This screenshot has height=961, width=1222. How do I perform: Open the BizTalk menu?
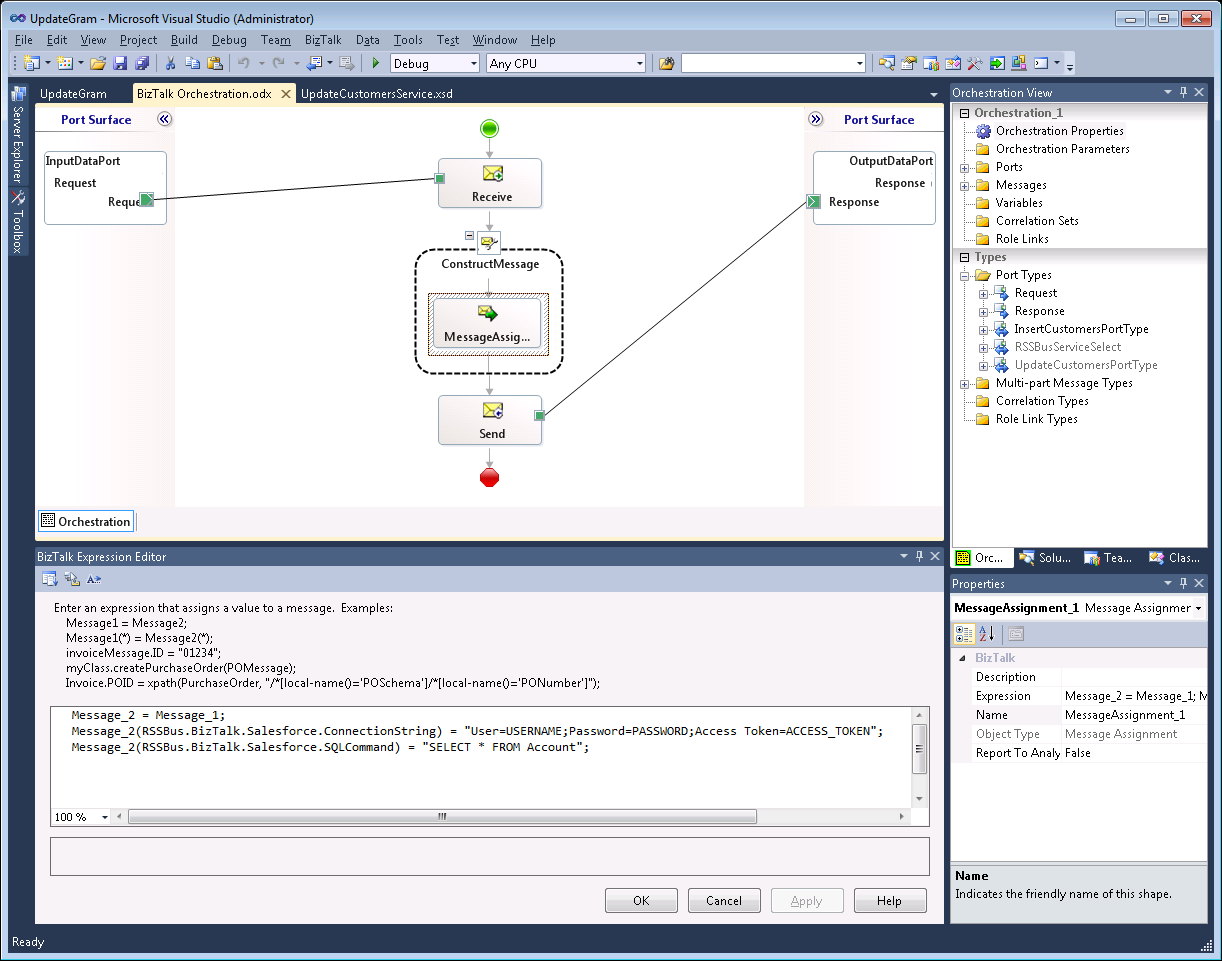(323, 40)
